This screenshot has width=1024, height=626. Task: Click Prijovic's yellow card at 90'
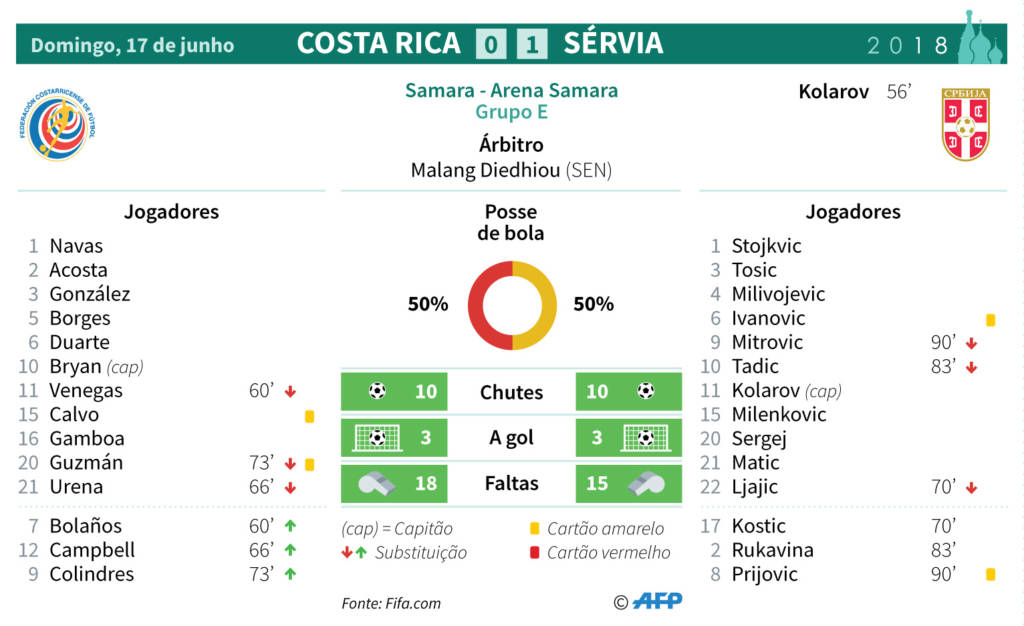991,574
